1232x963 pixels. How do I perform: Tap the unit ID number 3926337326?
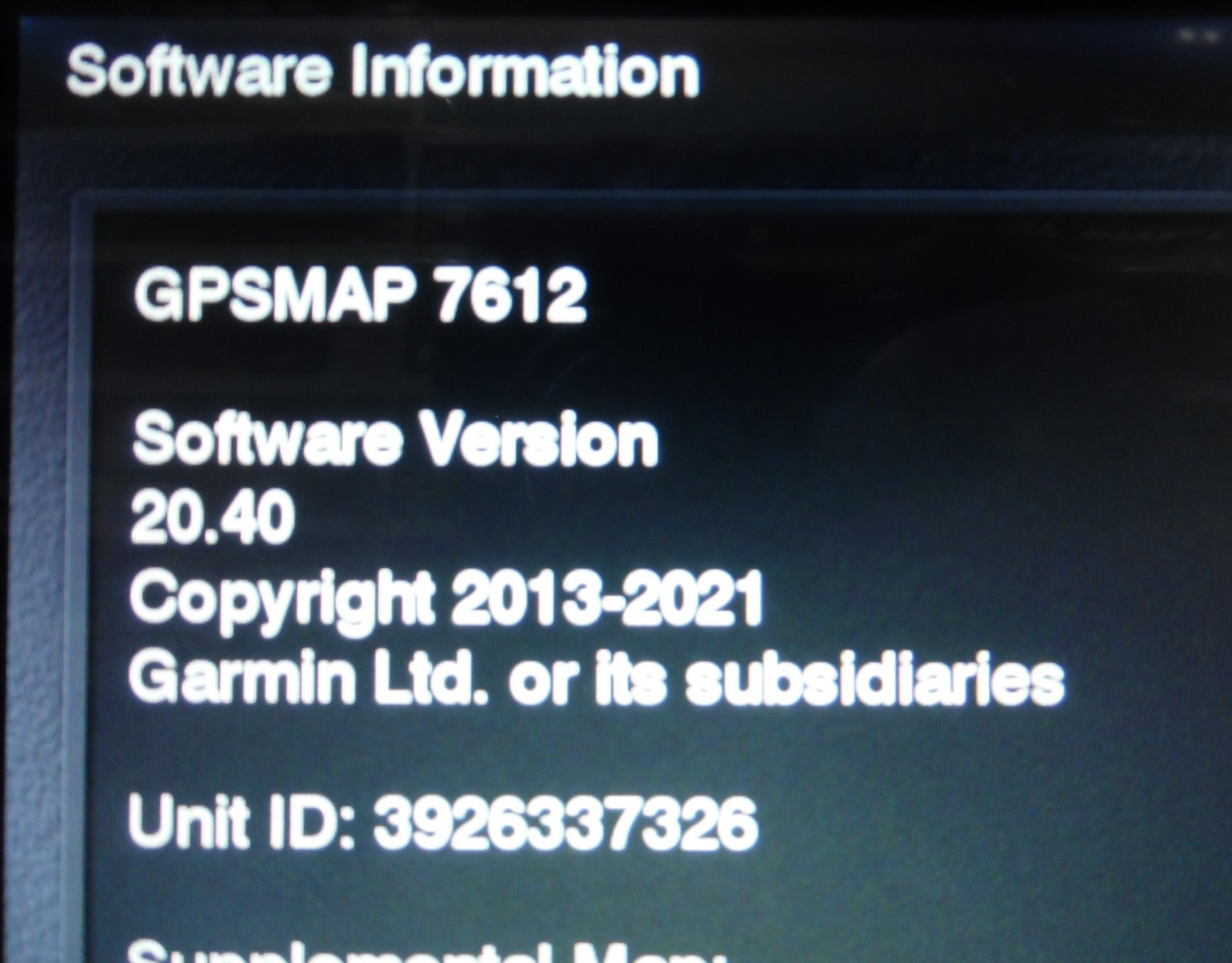coord(566,822)
